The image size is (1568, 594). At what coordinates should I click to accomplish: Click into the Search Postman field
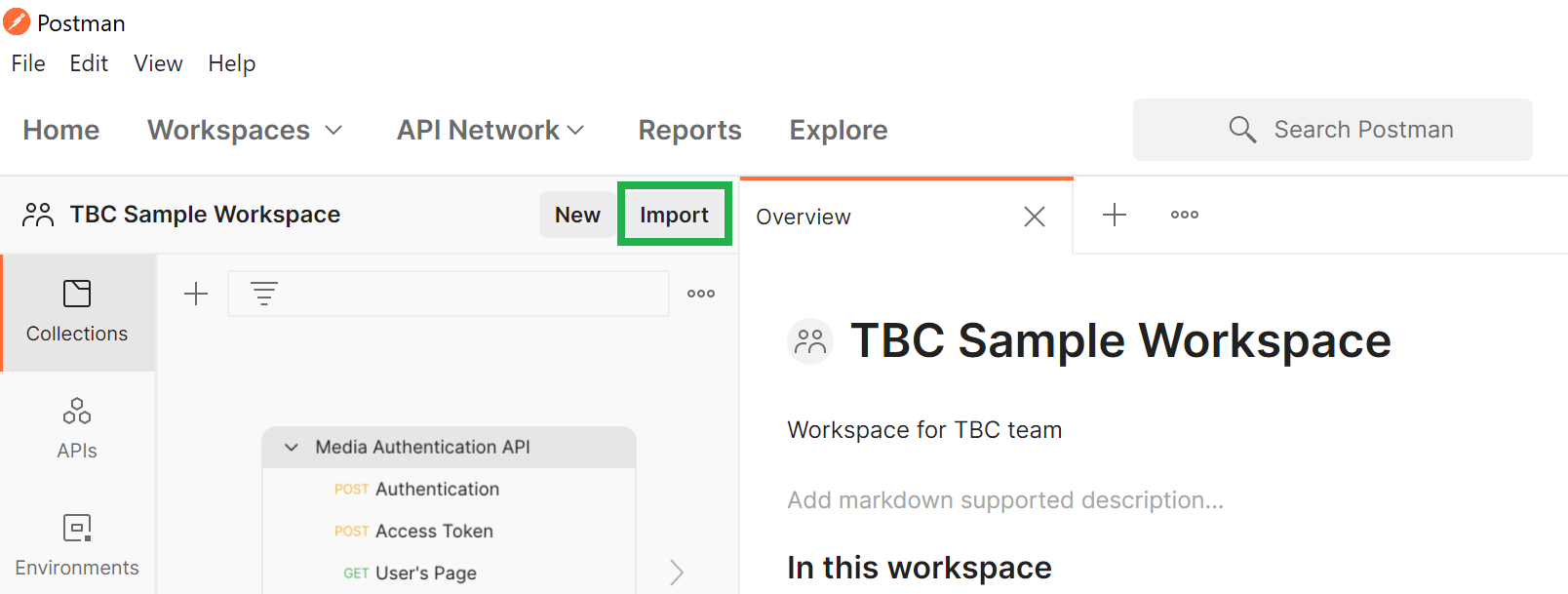click(x=1333, y=129)
